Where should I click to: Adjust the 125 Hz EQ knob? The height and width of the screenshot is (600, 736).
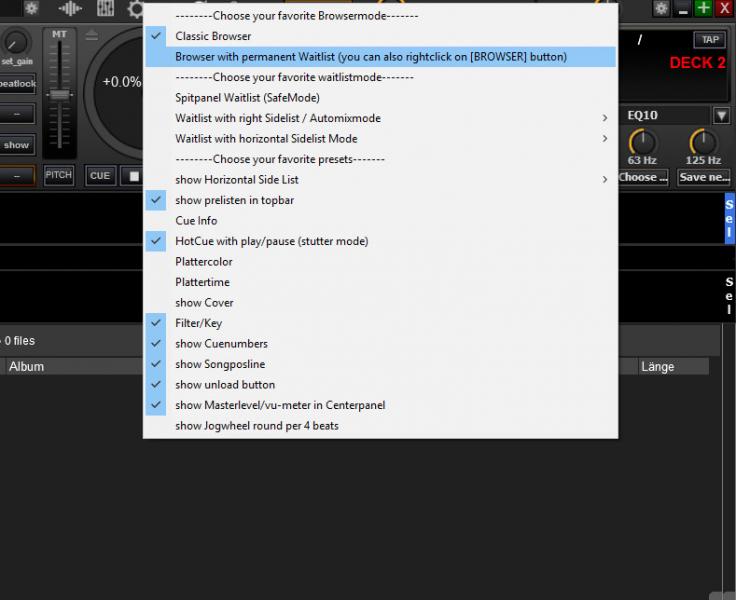[702, 141]
